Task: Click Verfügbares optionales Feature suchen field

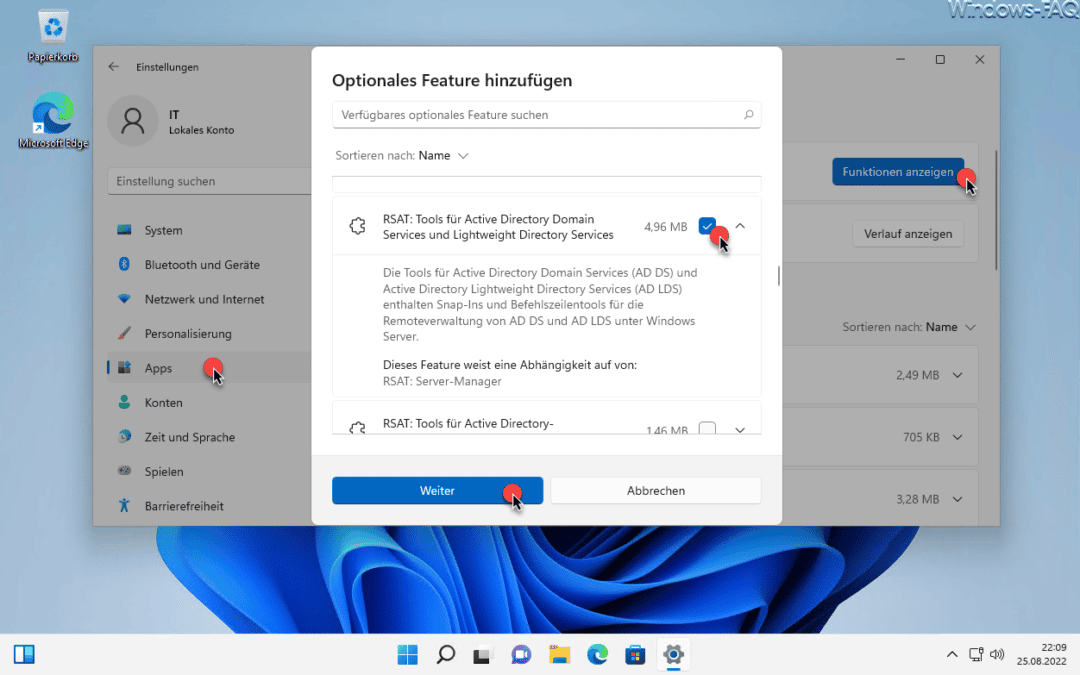Action: click(546, 114)
